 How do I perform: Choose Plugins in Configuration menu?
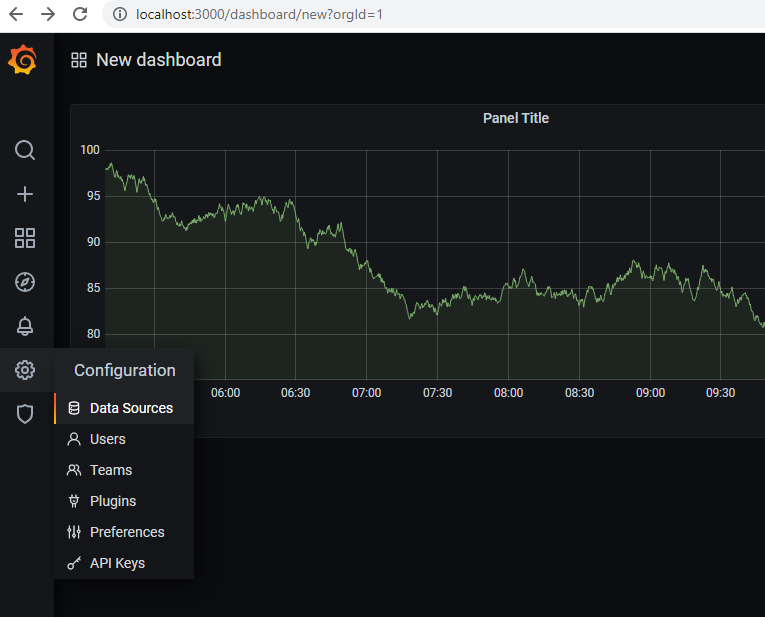124,501
